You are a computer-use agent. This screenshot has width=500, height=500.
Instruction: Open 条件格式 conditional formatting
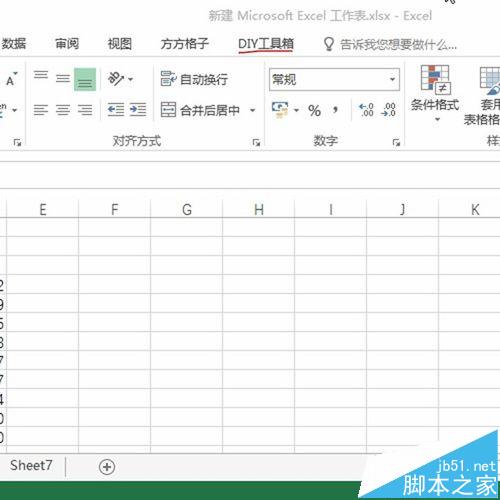[435, 94]
